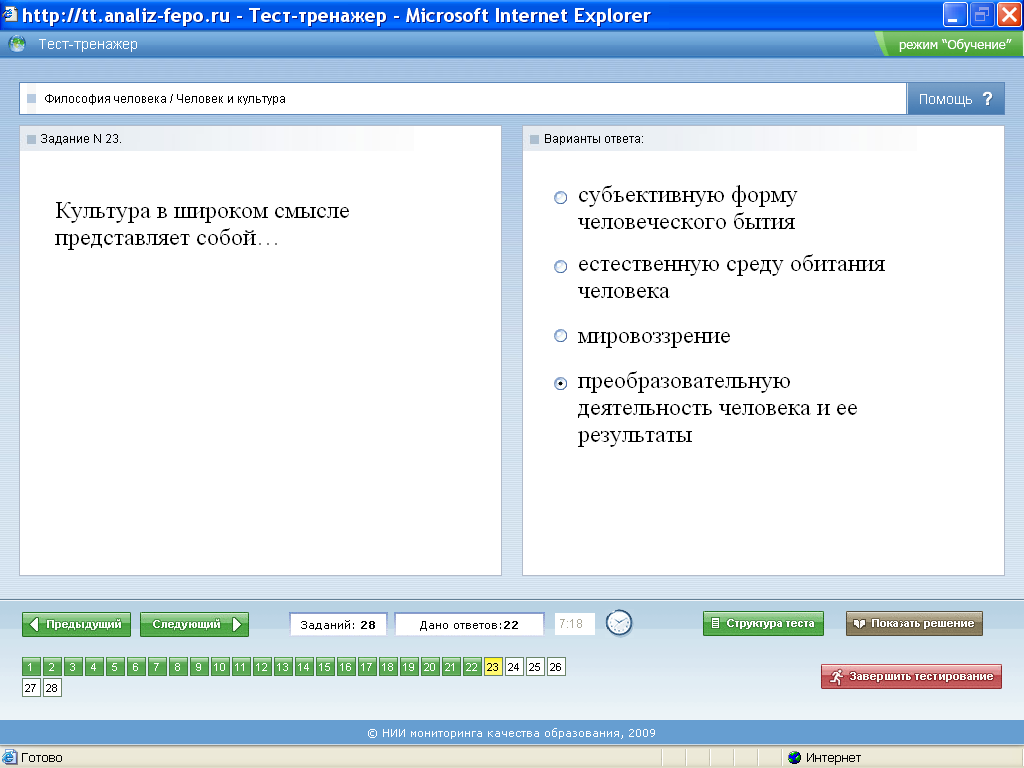Click highlighted question 23 box
Viewport: 1024px width, 768px height.
pyautogui.click(x=492, y=667)
